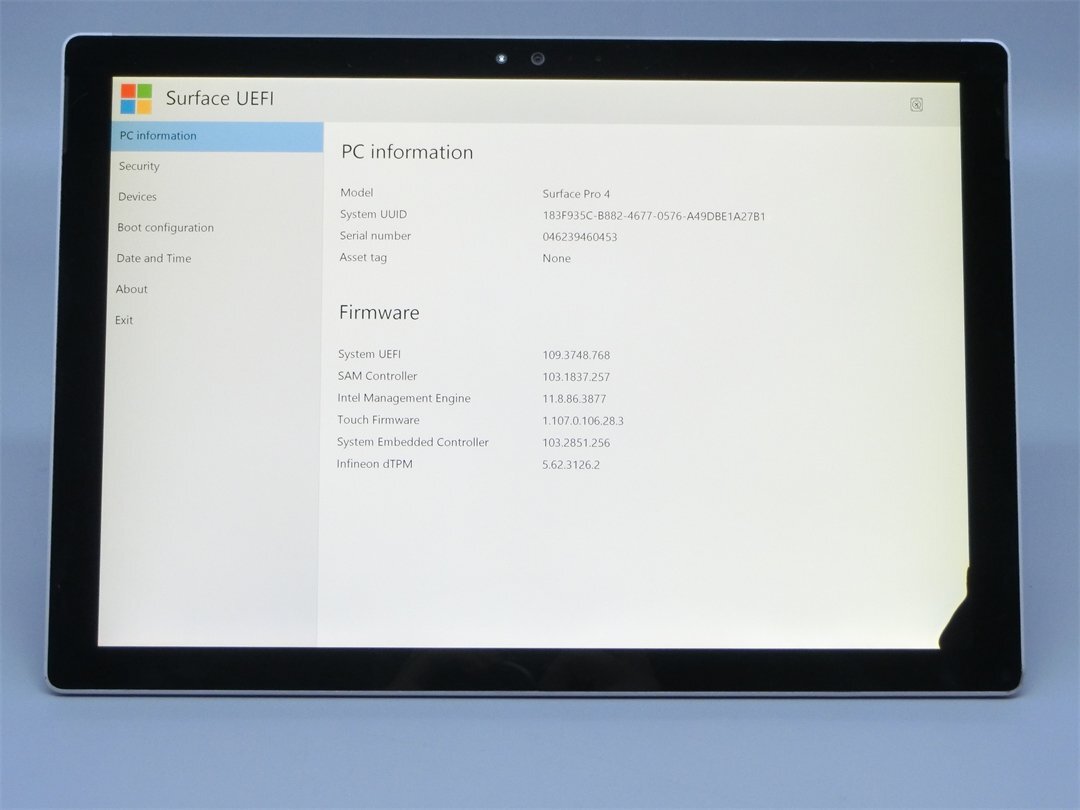
Task: Select version 11.8.86.3877
Action: tap(574, 399)
